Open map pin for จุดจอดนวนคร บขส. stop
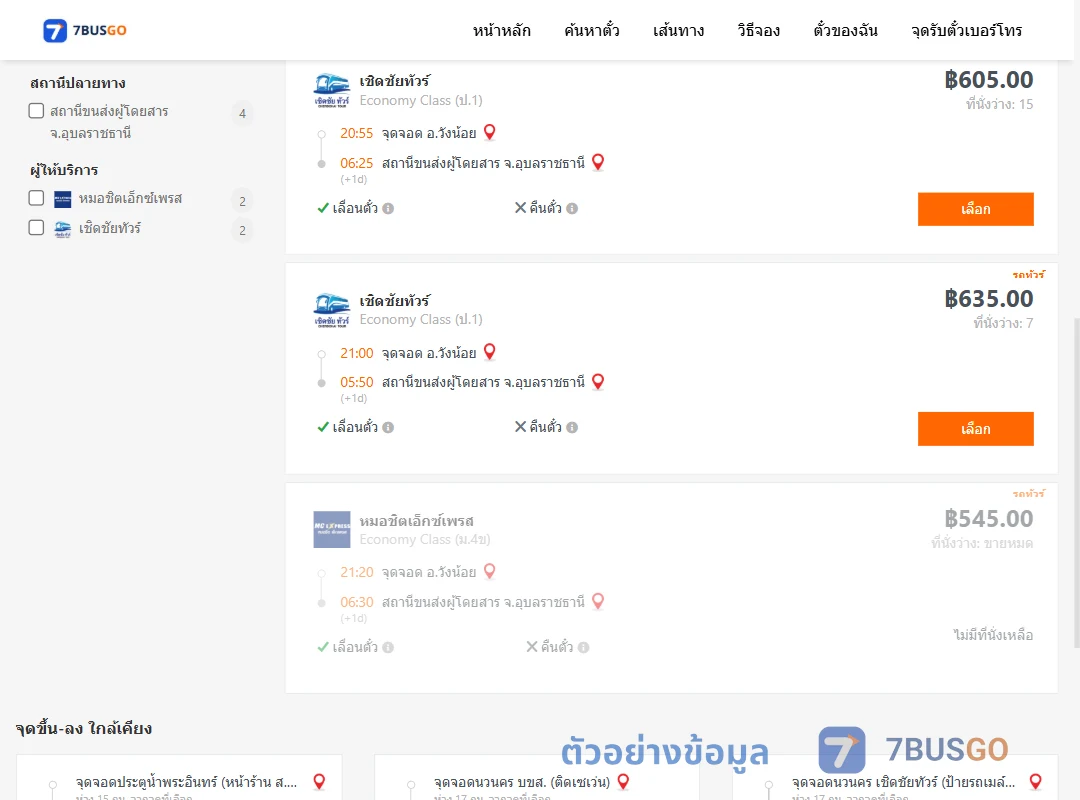Viewport: 1080px width, 800px height. pos(623,781)
